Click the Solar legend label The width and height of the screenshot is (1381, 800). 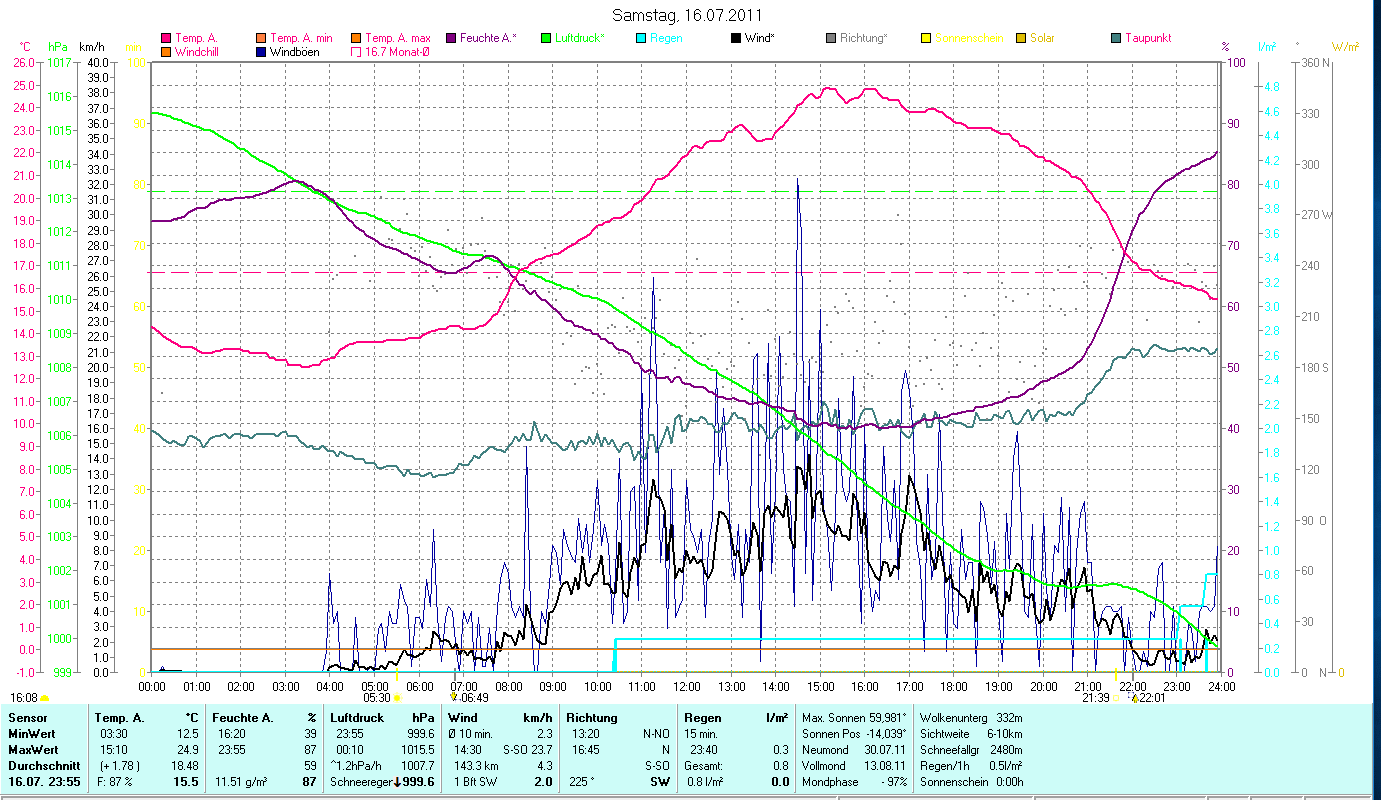1042,38
